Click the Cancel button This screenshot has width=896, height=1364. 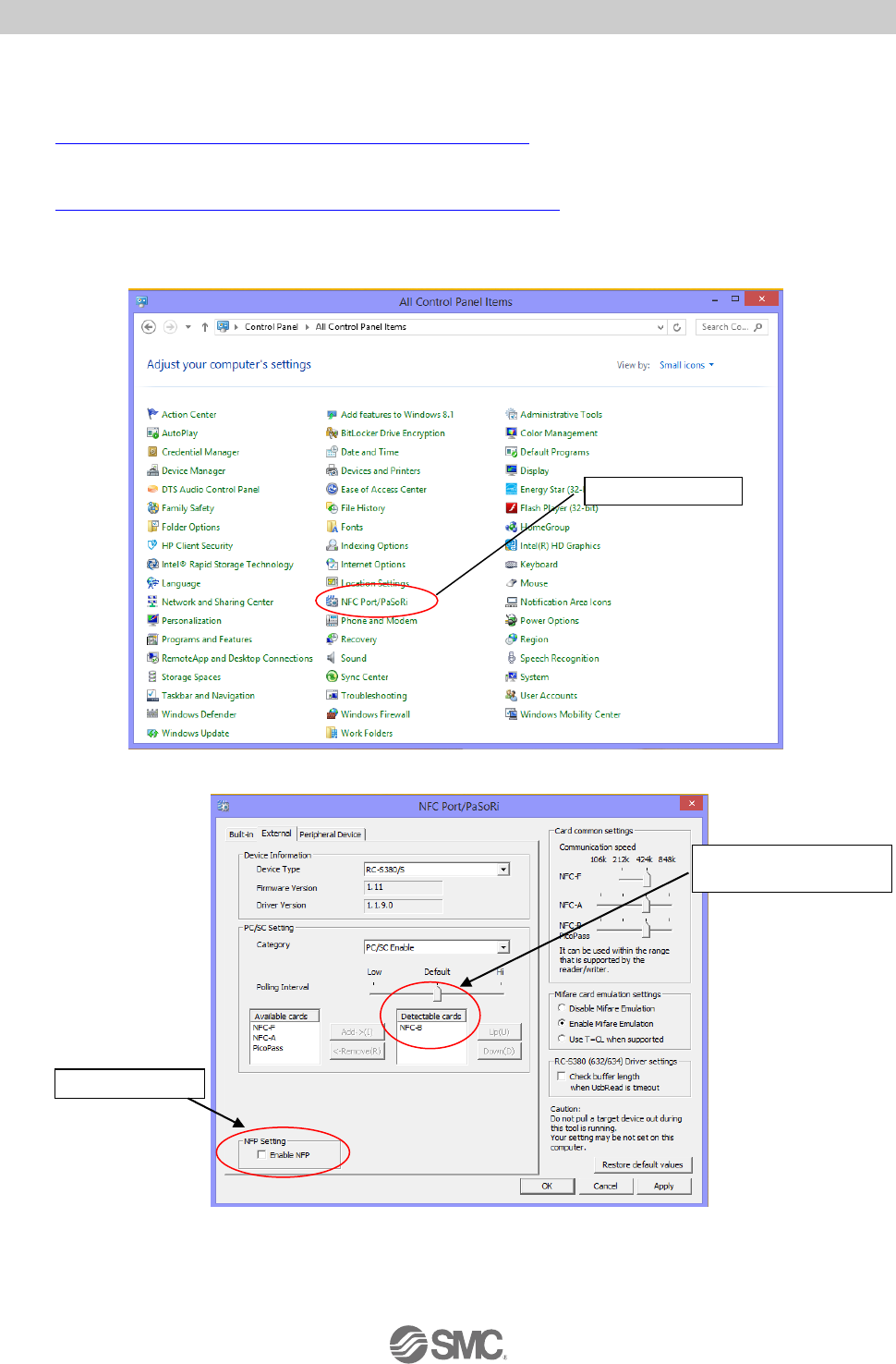(605, 1186)
